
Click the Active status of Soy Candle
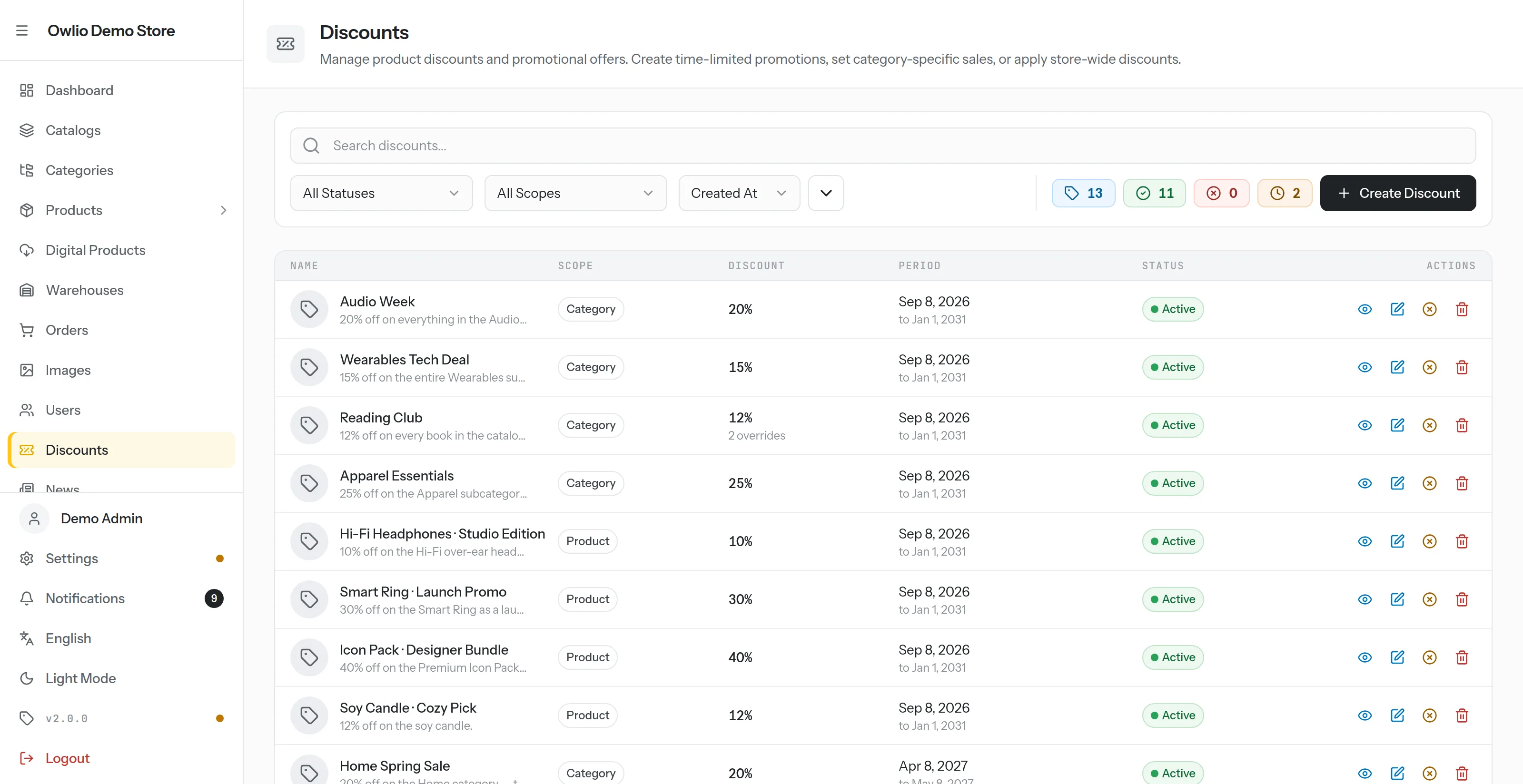click(x=1172, y=715)
